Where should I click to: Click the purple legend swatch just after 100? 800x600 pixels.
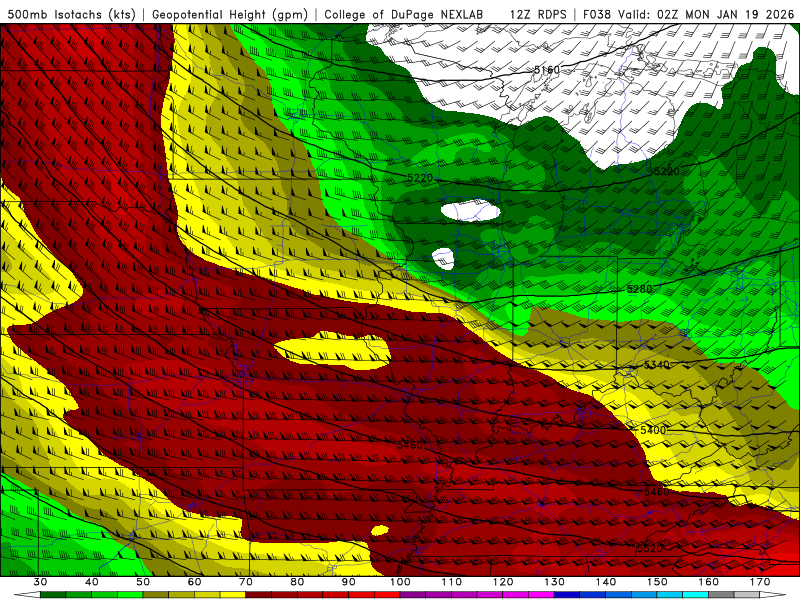click(413, 595)
